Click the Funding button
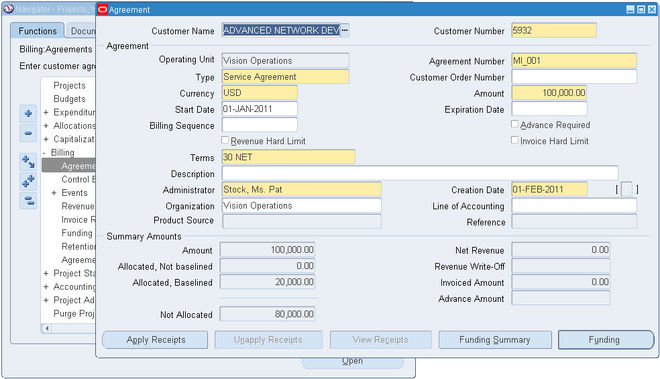 point(606,340)
